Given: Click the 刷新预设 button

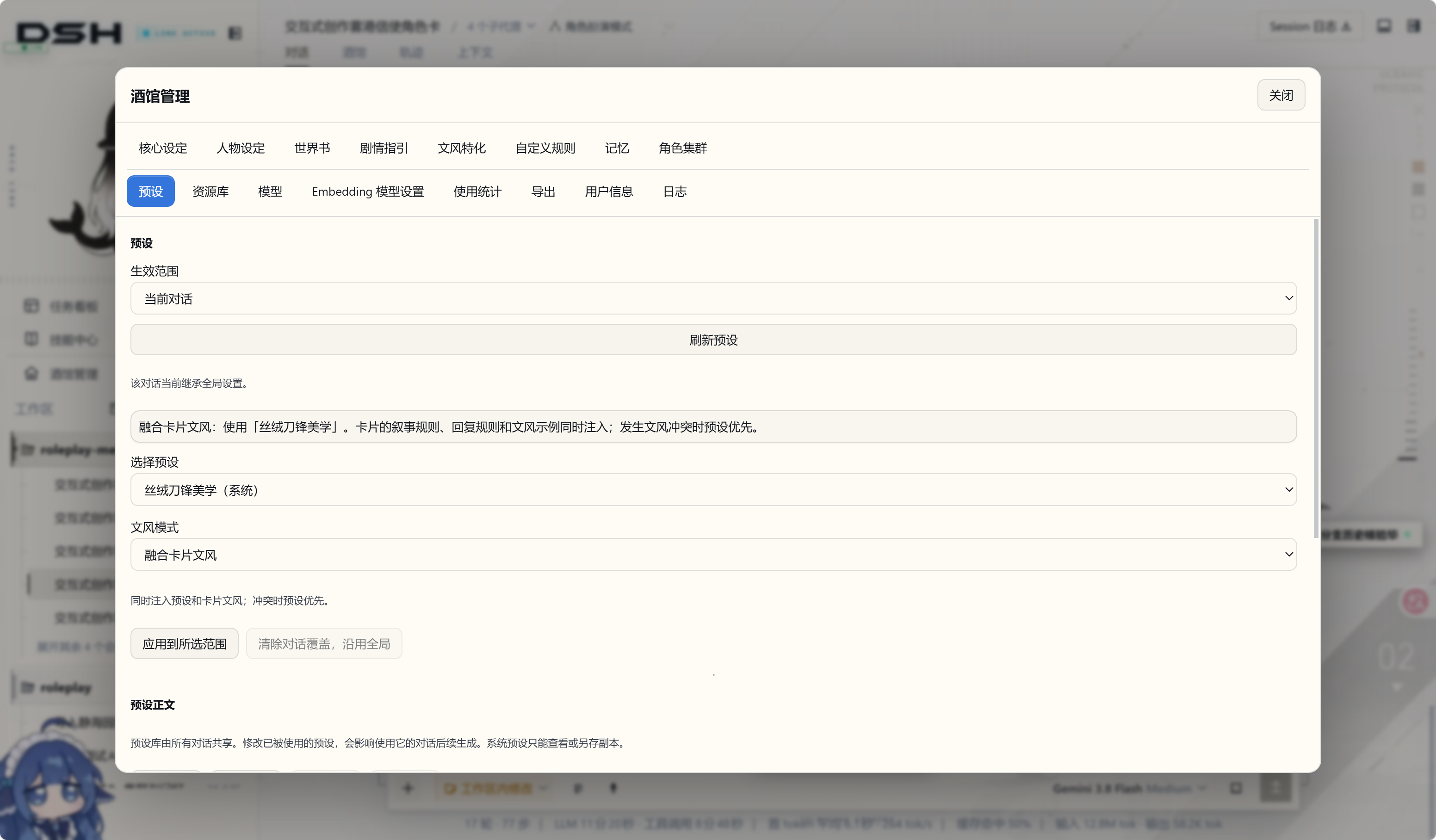Looking at the screenshot, I should (x=713, y=340).
